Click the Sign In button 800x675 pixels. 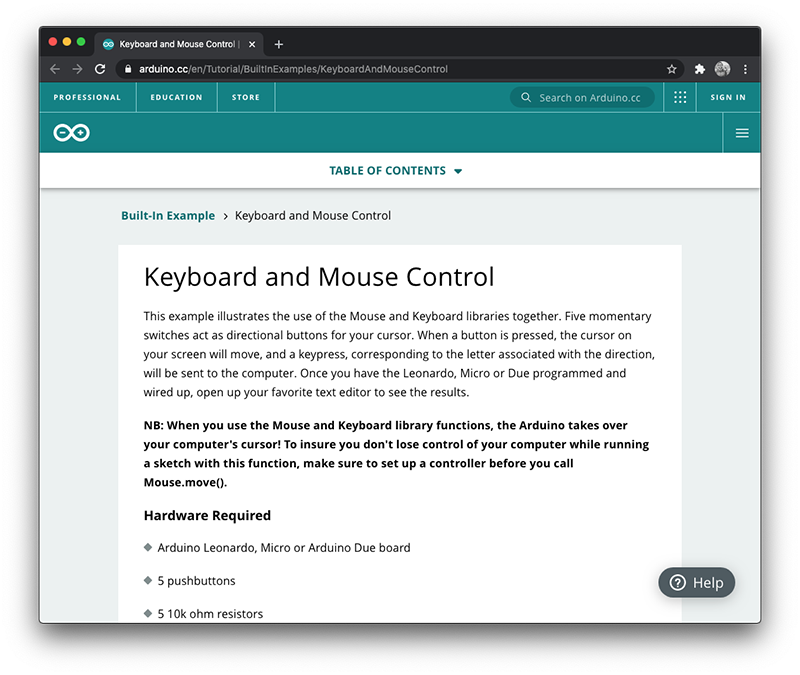pyautogui.click(x=728, y=98)
